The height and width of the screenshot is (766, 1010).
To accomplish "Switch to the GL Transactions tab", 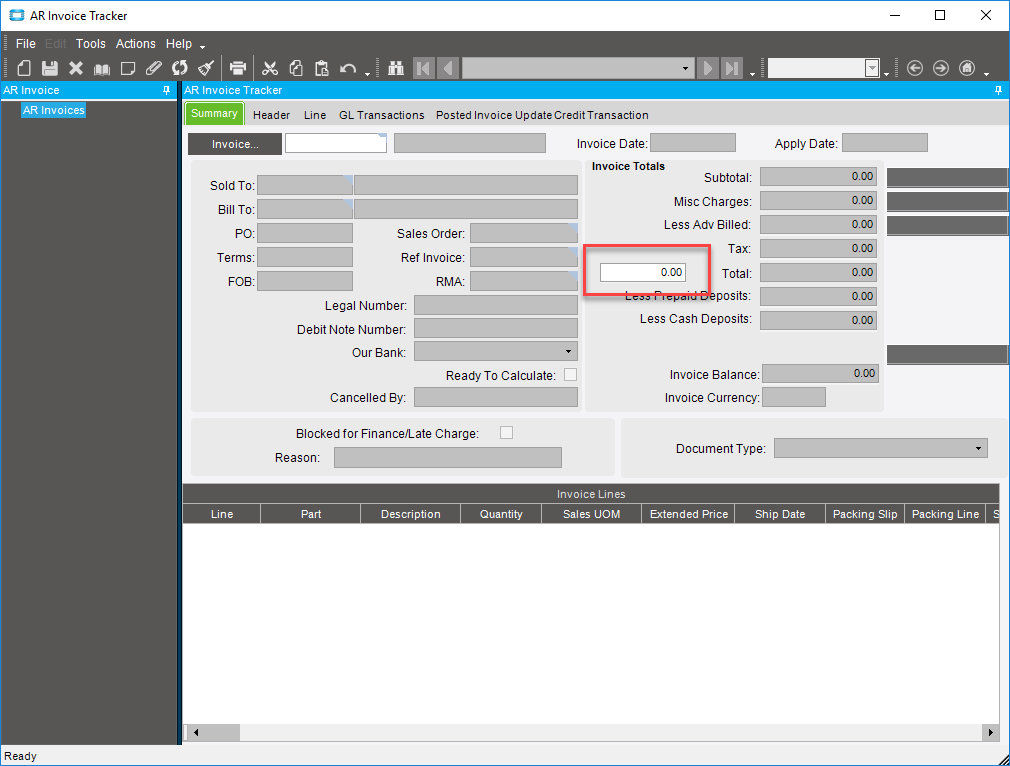I will point(381,115).
